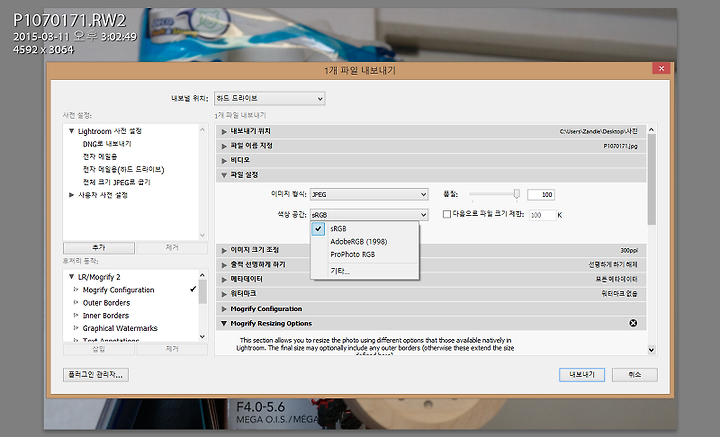Click scroll up arrow of post-process list

[202, 275]
